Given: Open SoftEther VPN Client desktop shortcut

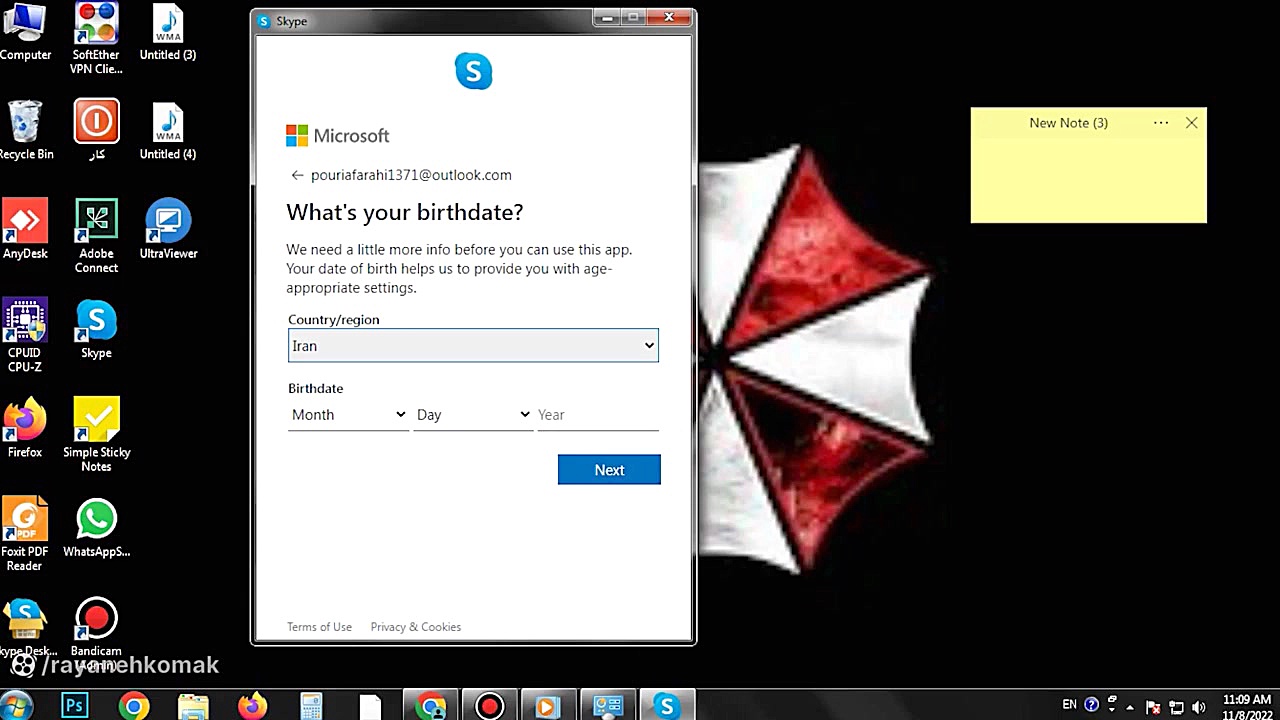Looking at the screenshot, I should point(96,39).
